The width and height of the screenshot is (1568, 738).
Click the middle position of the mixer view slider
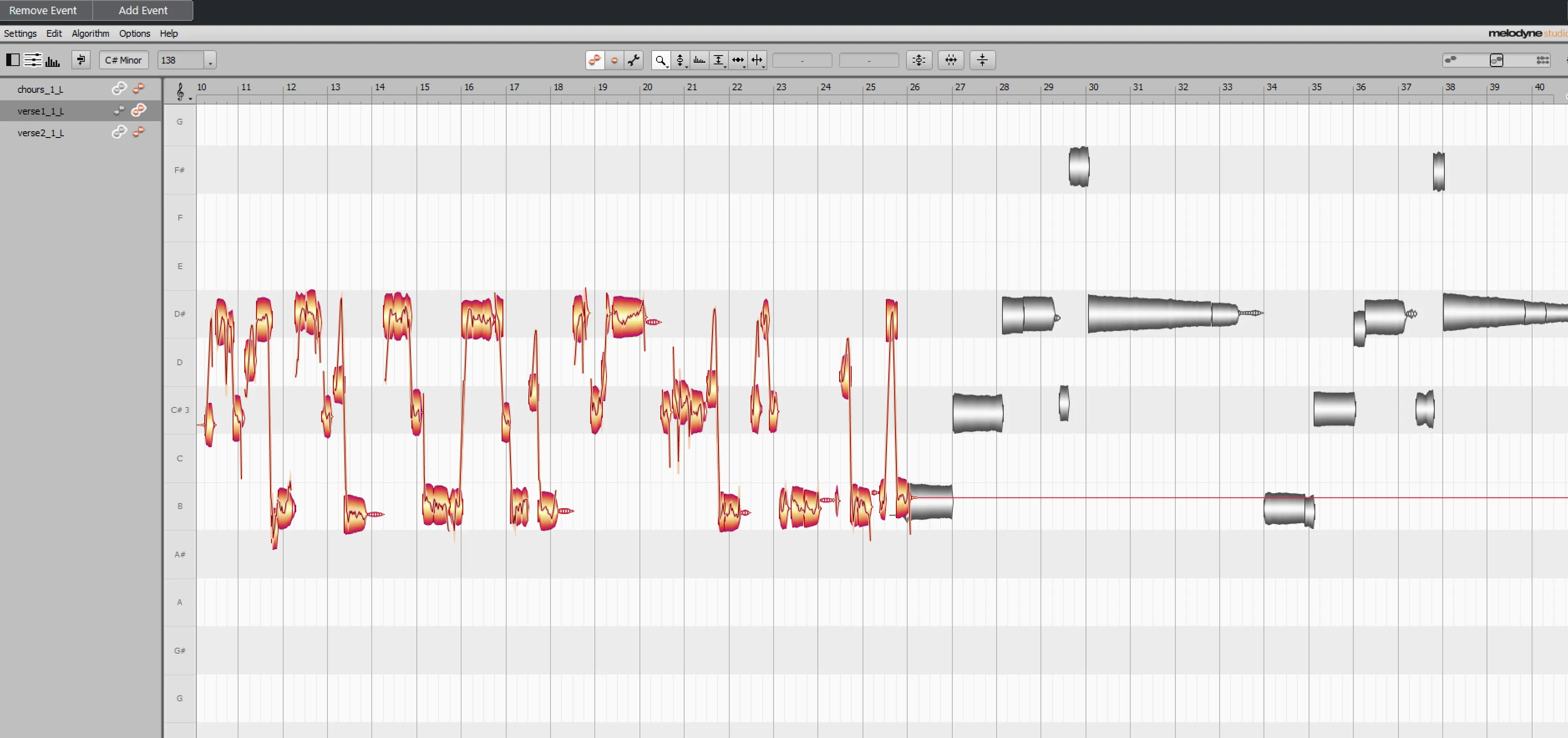1497,60
